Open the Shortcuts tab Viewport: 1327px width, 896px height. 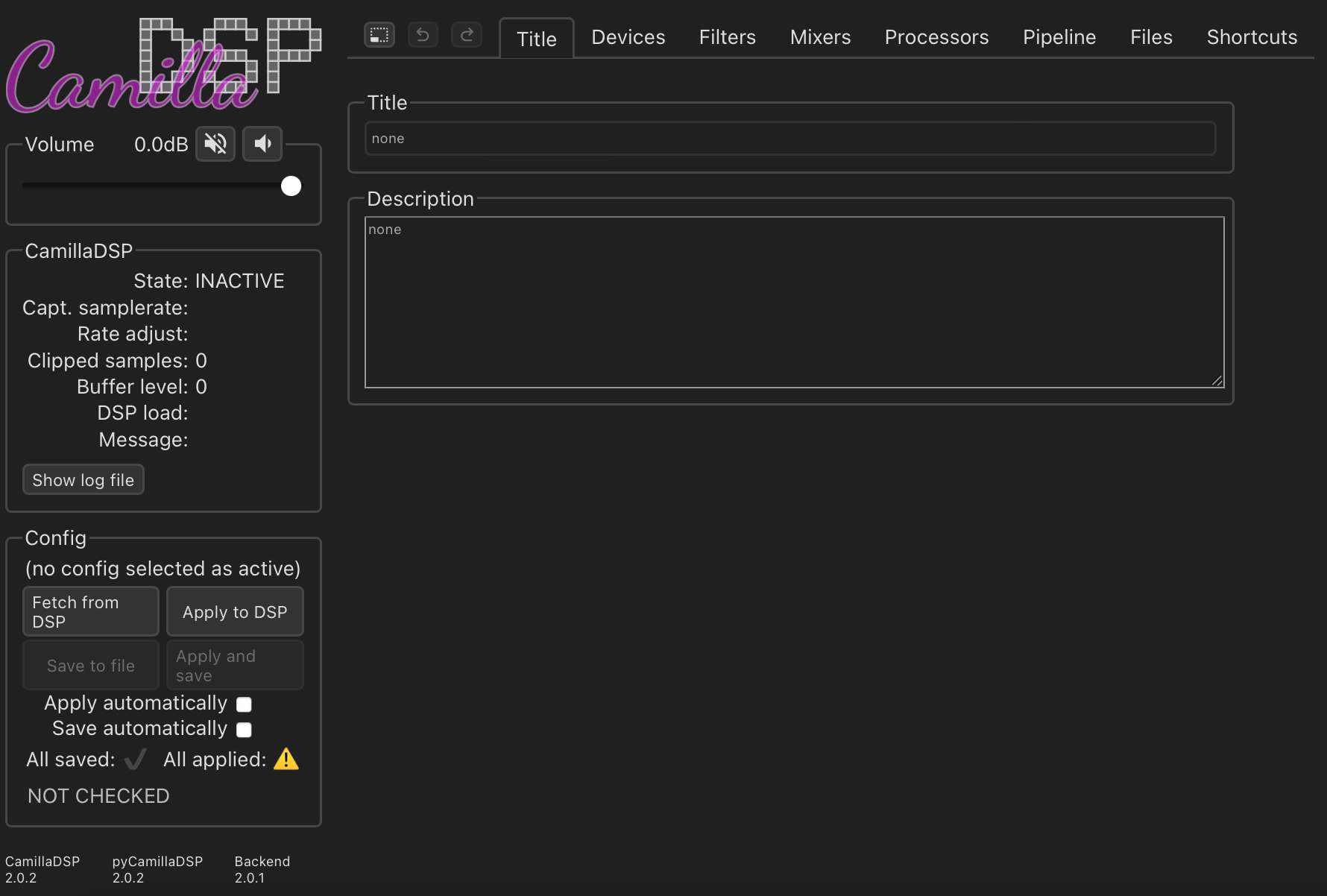(1252, 37)
